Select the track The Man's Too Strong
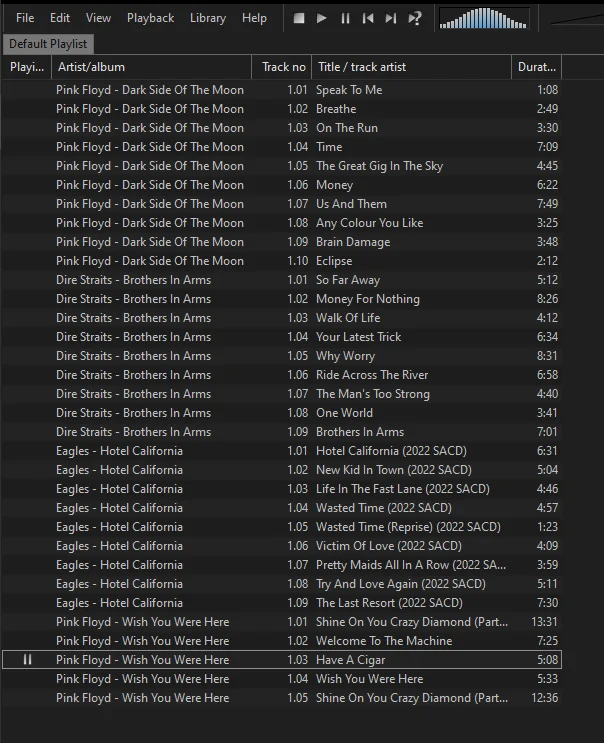 click(282, 394)
